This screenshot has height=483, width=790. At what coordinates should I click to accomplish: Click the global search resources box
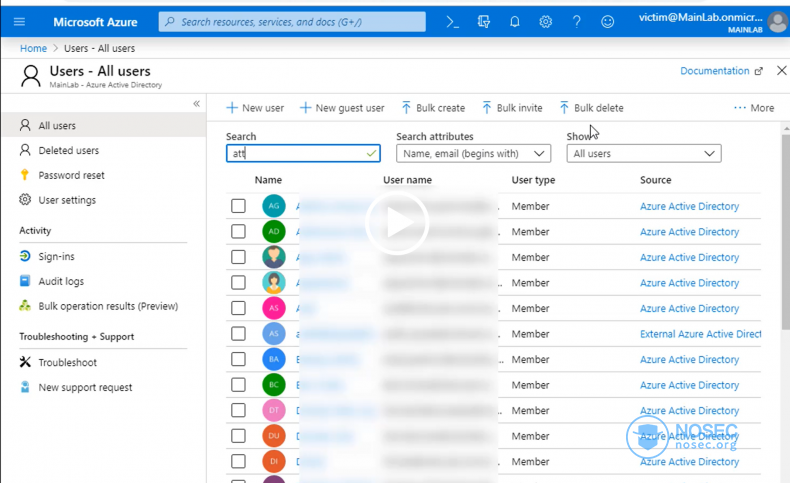click(x=292, y=22)
